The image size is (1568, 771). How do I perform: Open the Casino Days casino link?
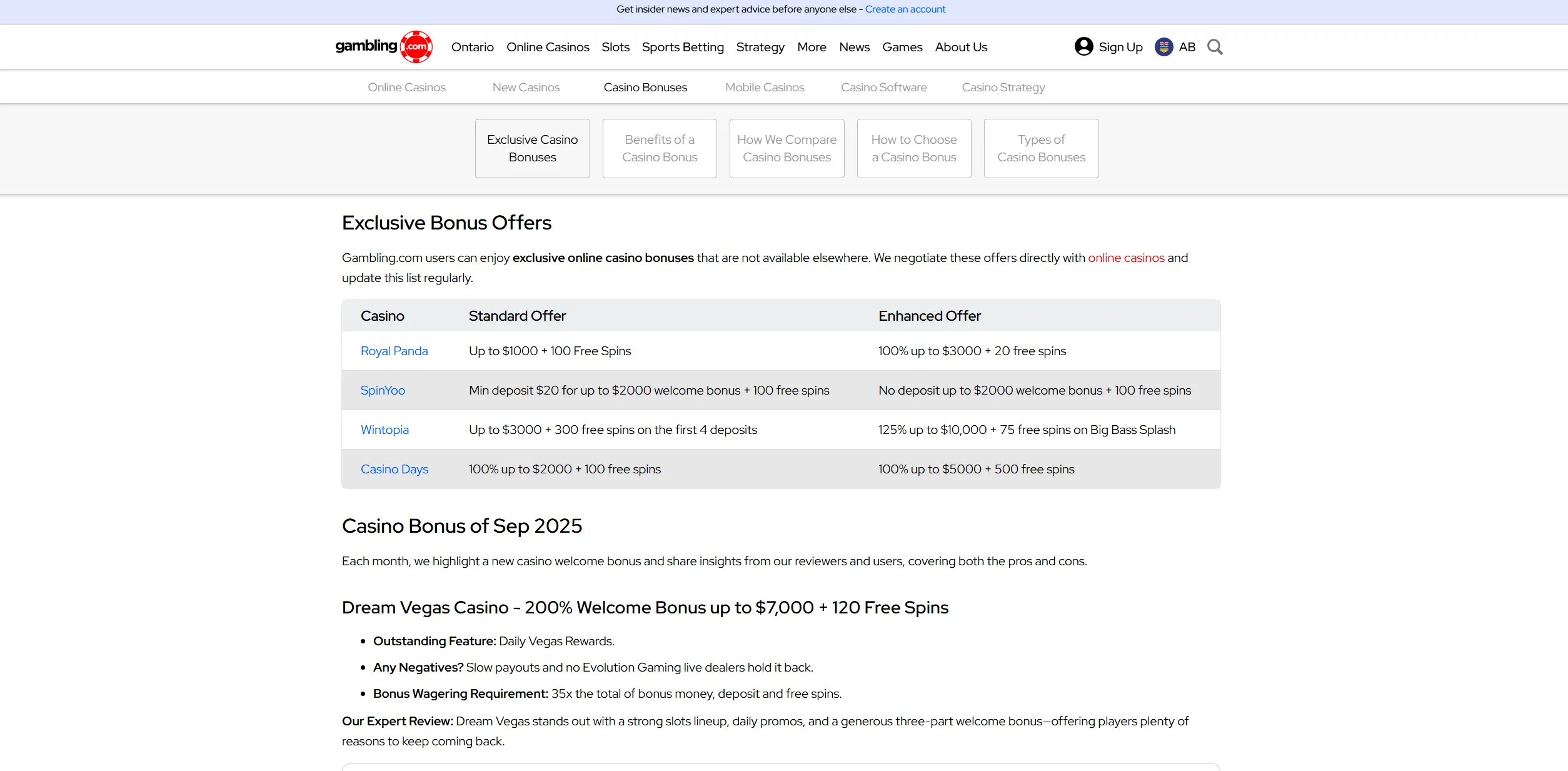395,469
